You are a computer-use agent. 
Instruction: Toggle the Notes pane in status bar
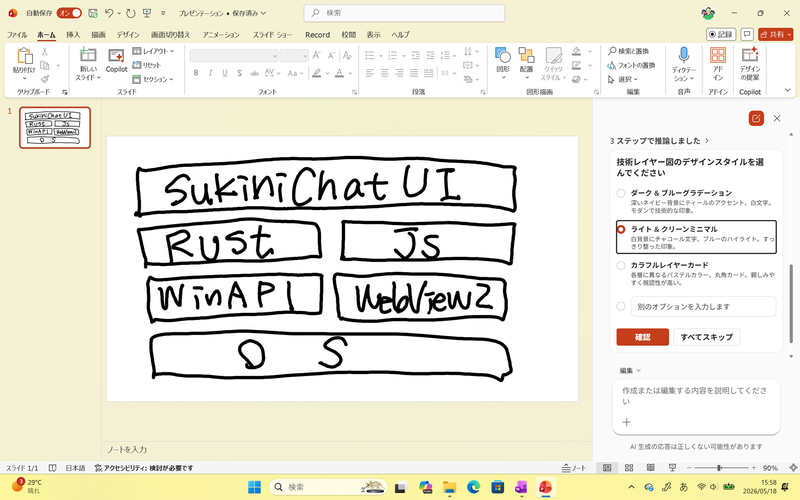[x=574, y=468]
